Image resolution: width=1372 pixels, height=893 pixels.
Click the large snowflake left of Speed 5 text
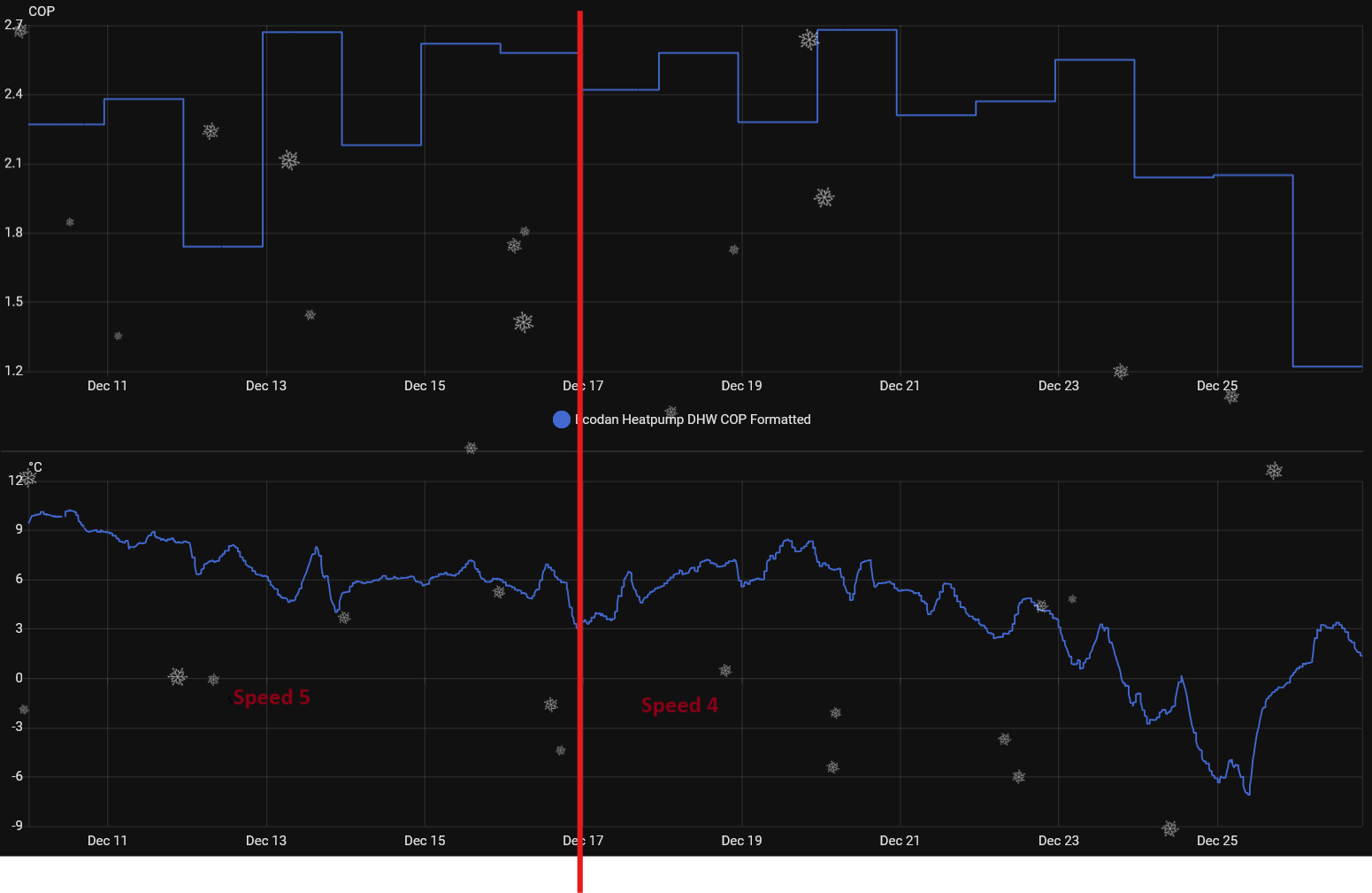point(178,677)
